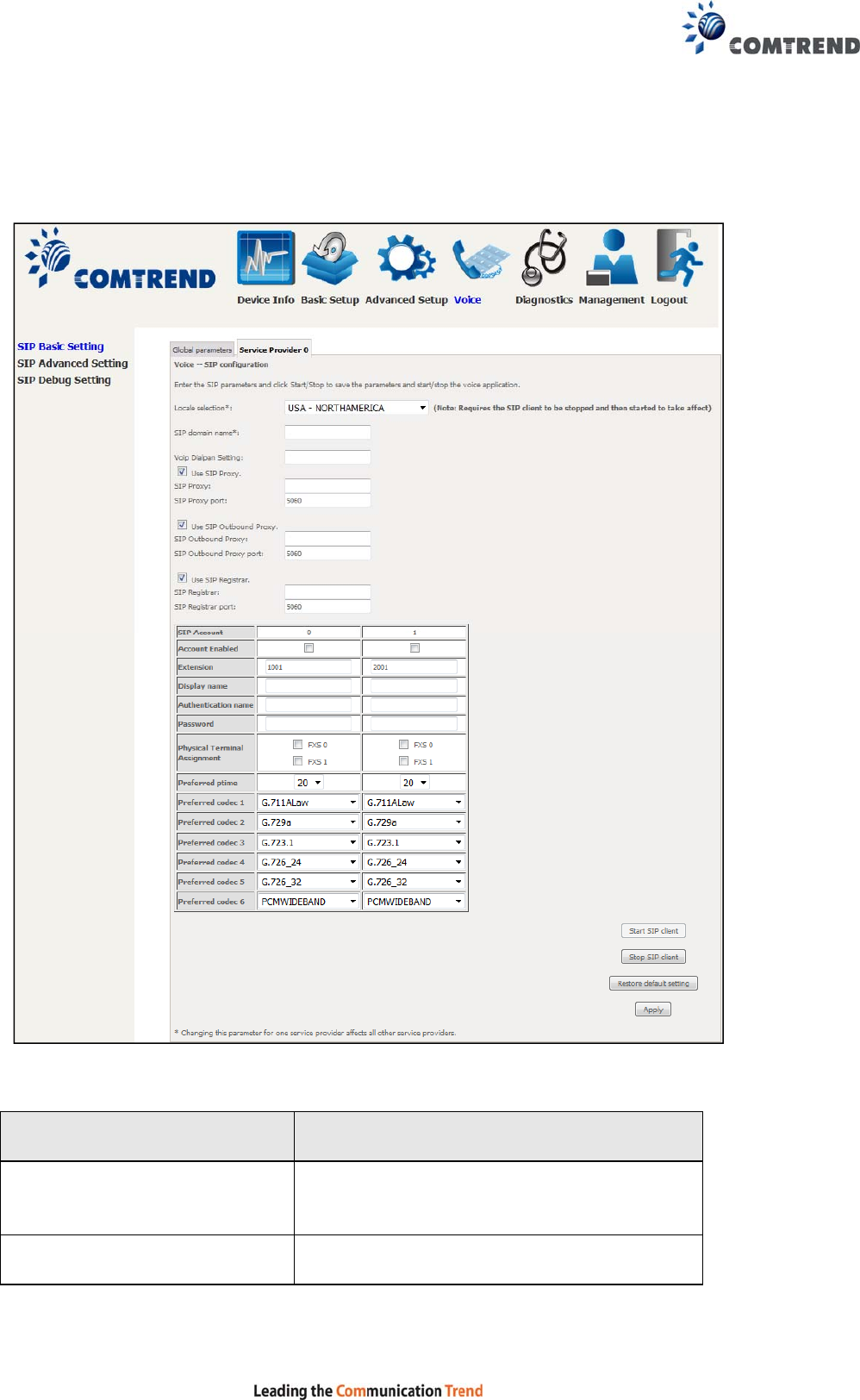This screenshot has height=1400, width=860.
Task: Open the Advanced Setup gear icon
Action: click(x=406, y=258)
